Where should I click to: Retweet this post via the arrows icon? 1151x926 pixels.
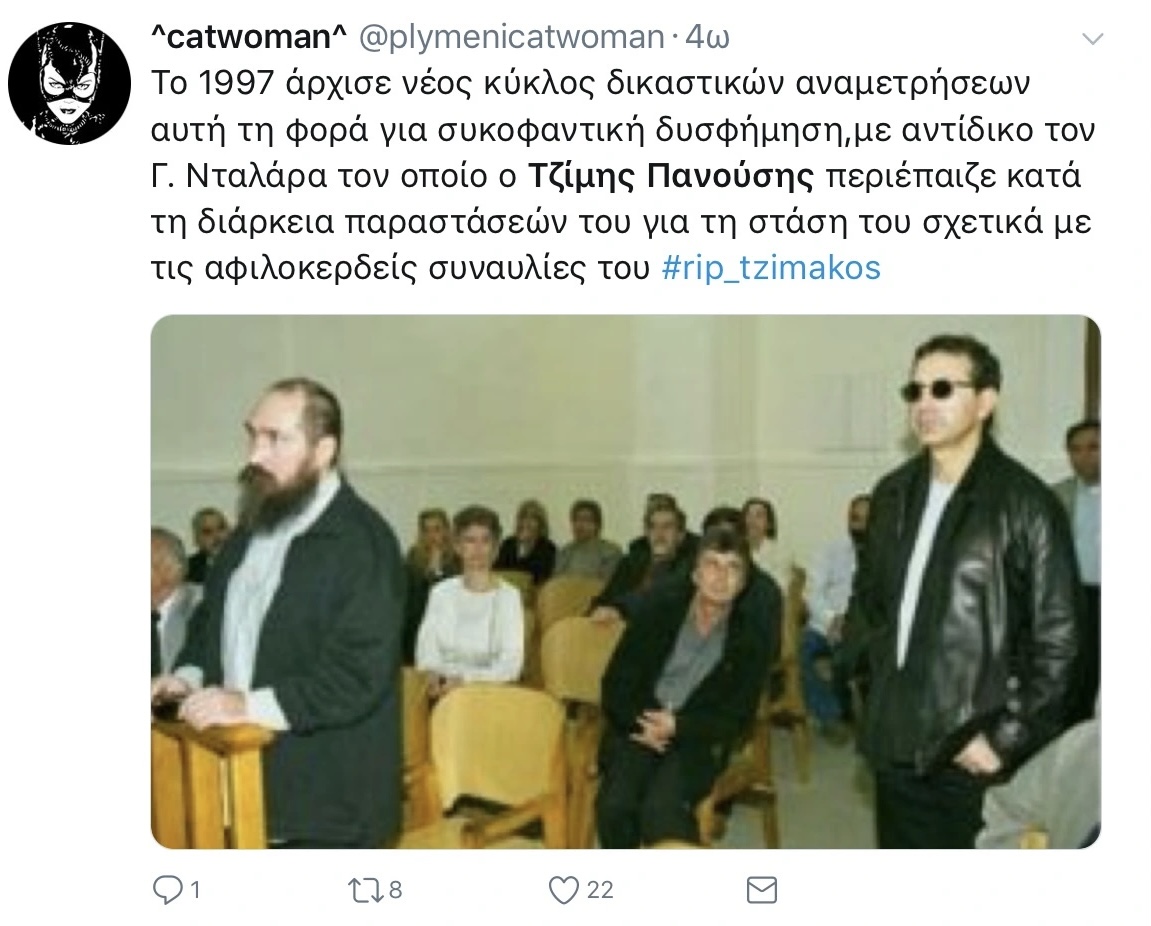[x=365, y=890]
